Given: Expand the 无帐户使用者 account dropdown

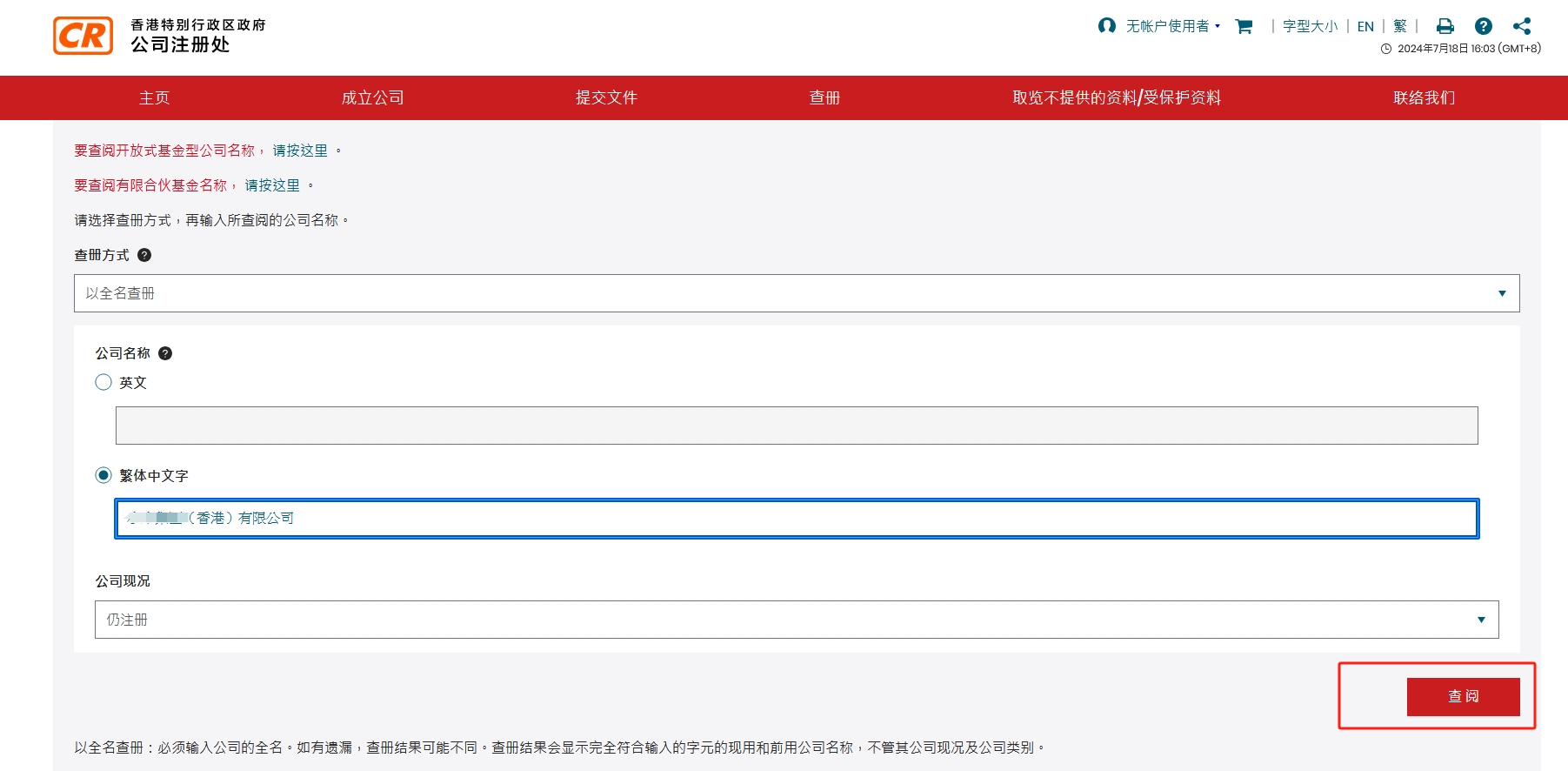Looking at the screenshot, I should point(1172,26).
